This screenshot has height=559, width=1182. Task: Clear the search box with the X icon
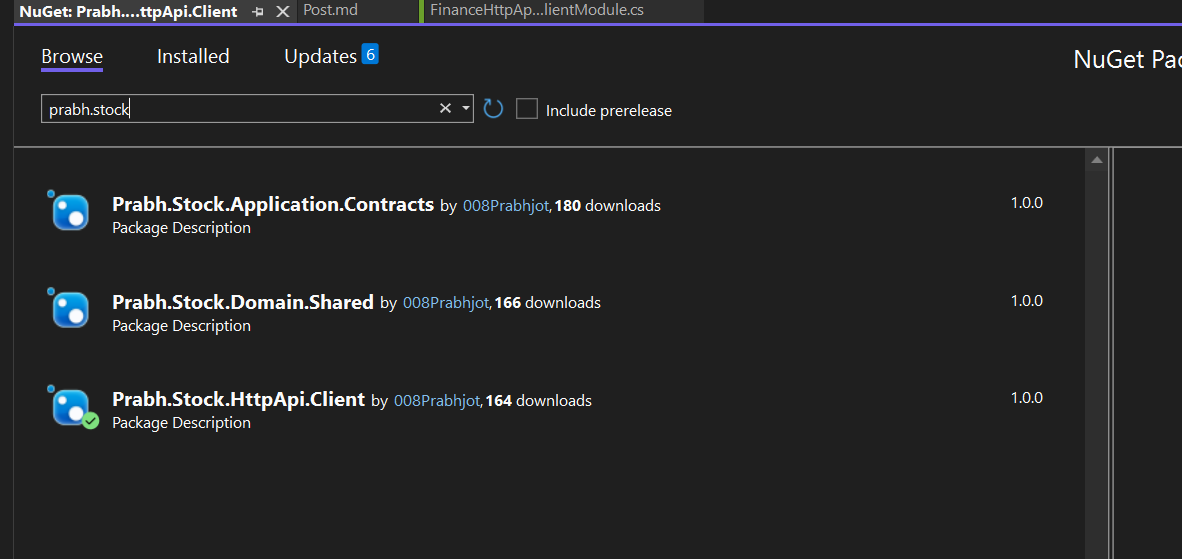(x=446, y=108)
